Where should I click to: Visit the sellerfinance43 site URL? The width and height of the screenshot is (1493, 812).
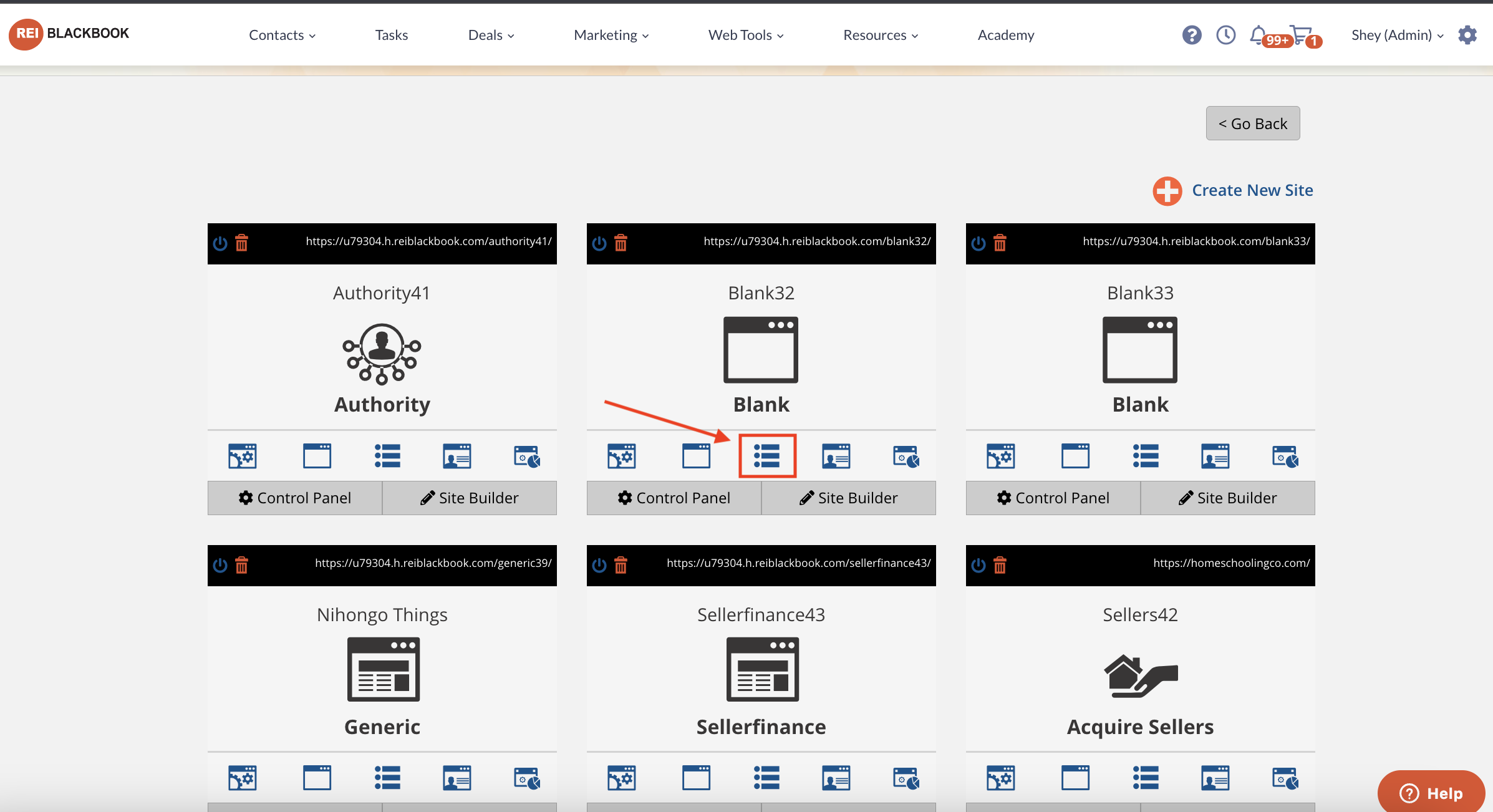798,563
